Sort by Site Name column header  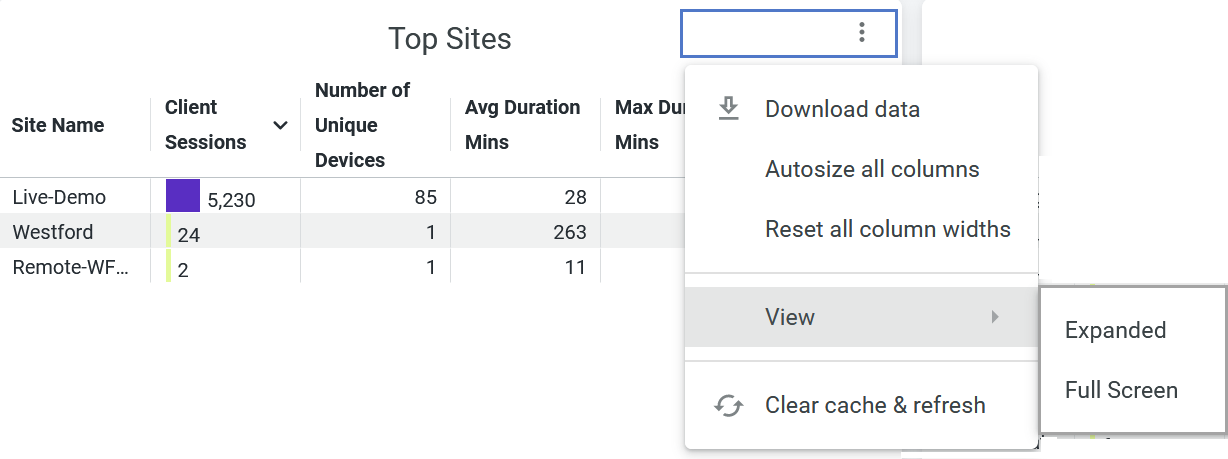(x=58, y=125)
